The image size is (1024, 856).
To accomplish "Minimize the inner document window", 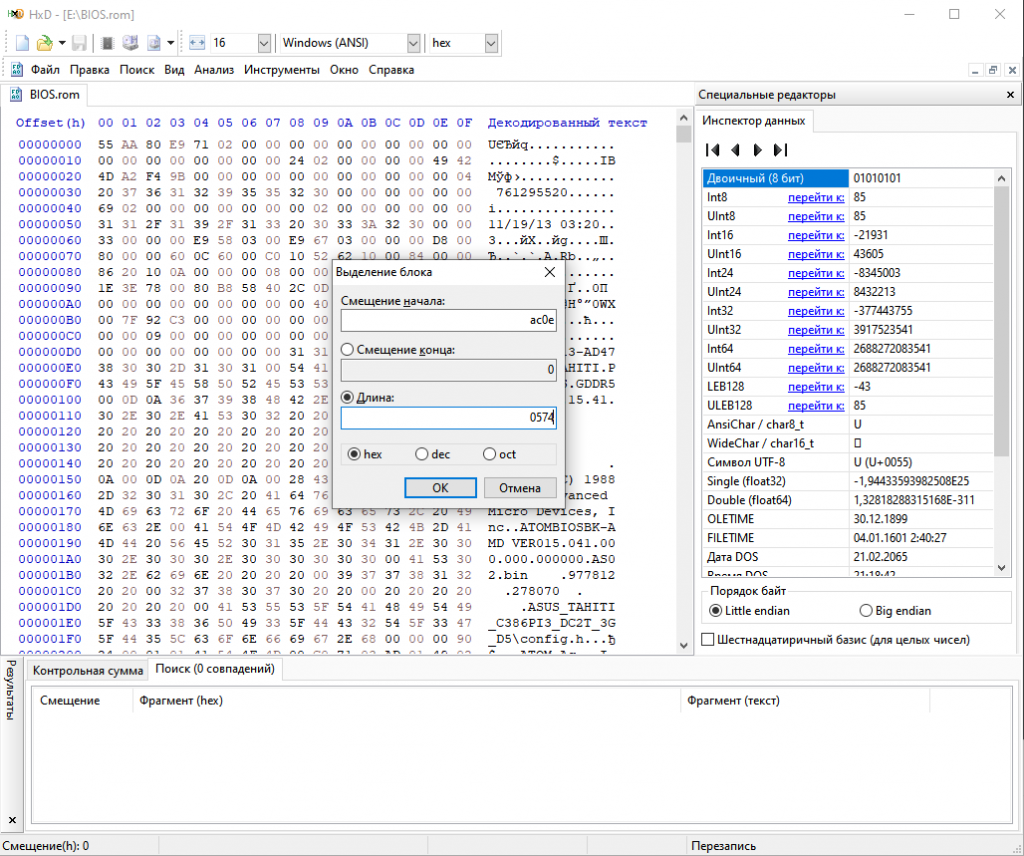I will click(975, 70).
